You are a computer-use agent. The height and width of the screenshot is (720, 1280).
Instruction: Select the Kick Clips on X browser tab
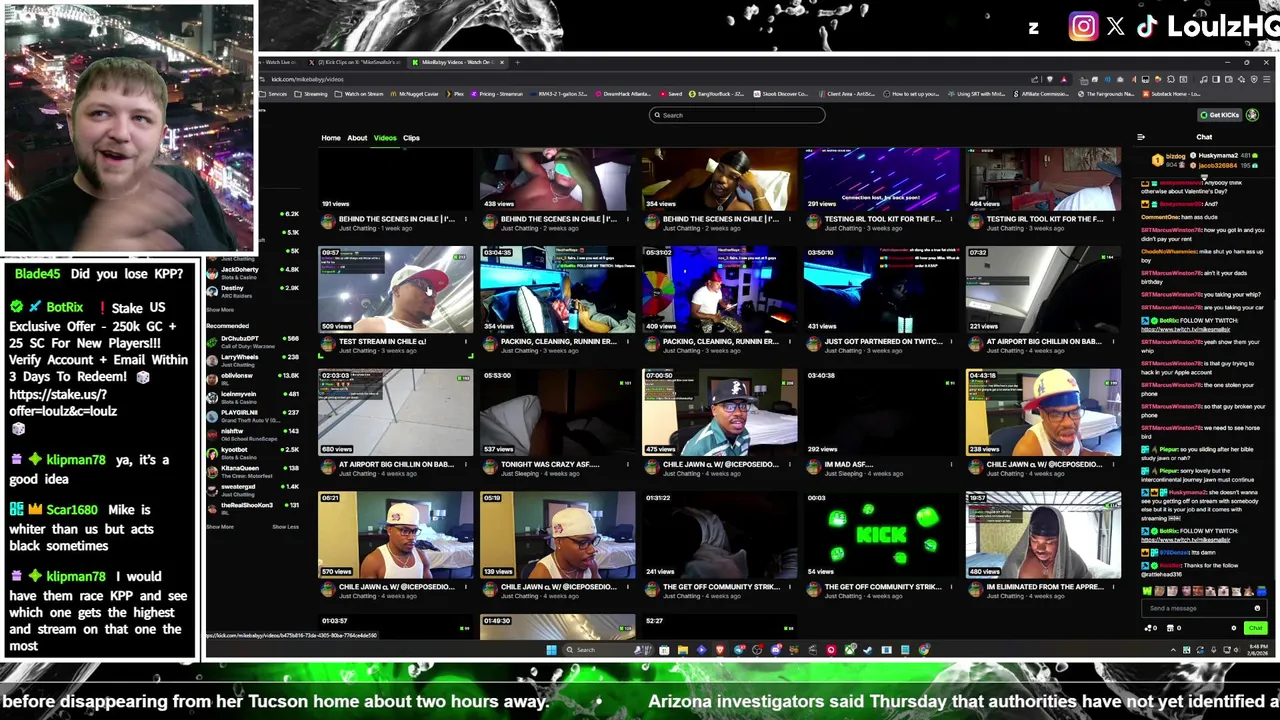353,62
